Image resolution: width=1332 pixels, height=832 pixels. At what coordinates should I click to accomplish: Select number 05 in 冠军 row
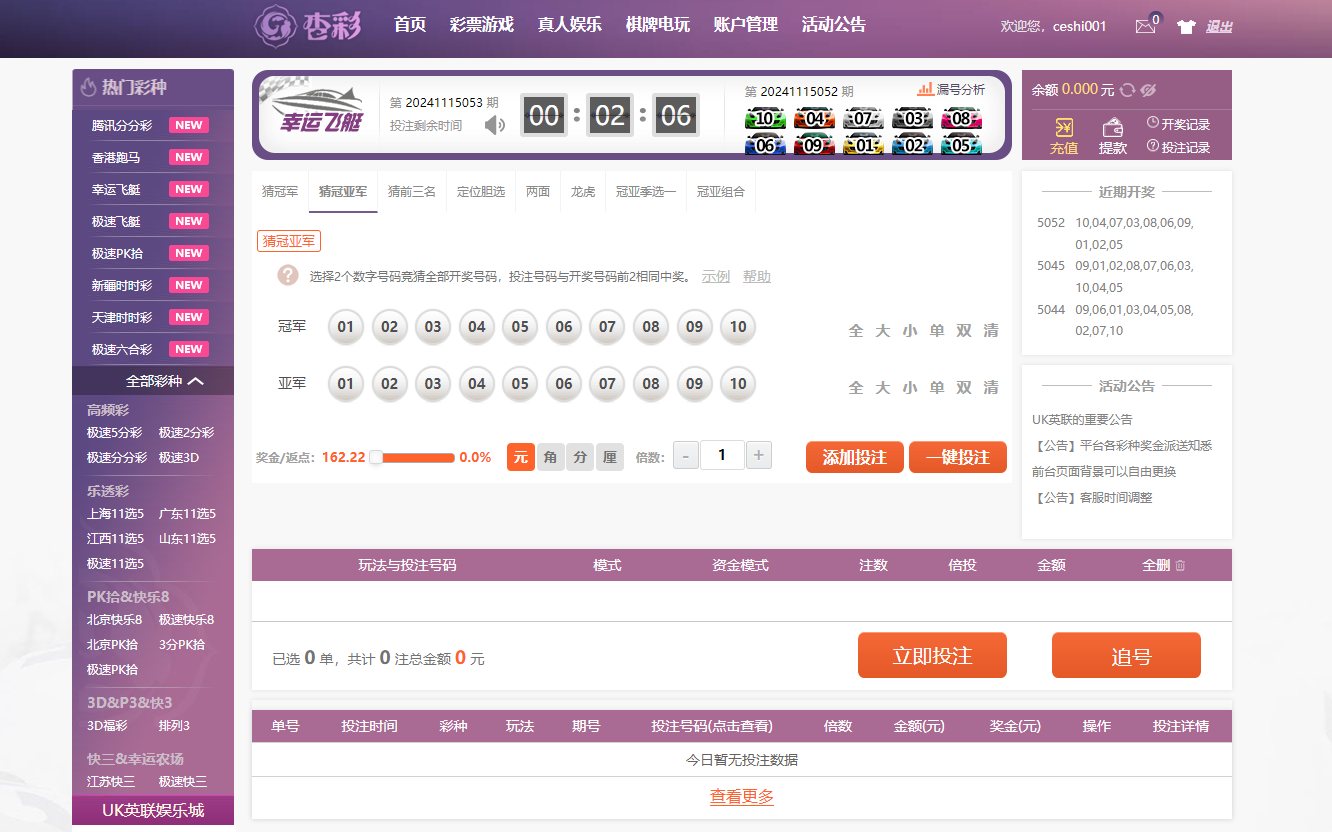tap(520, 327)
